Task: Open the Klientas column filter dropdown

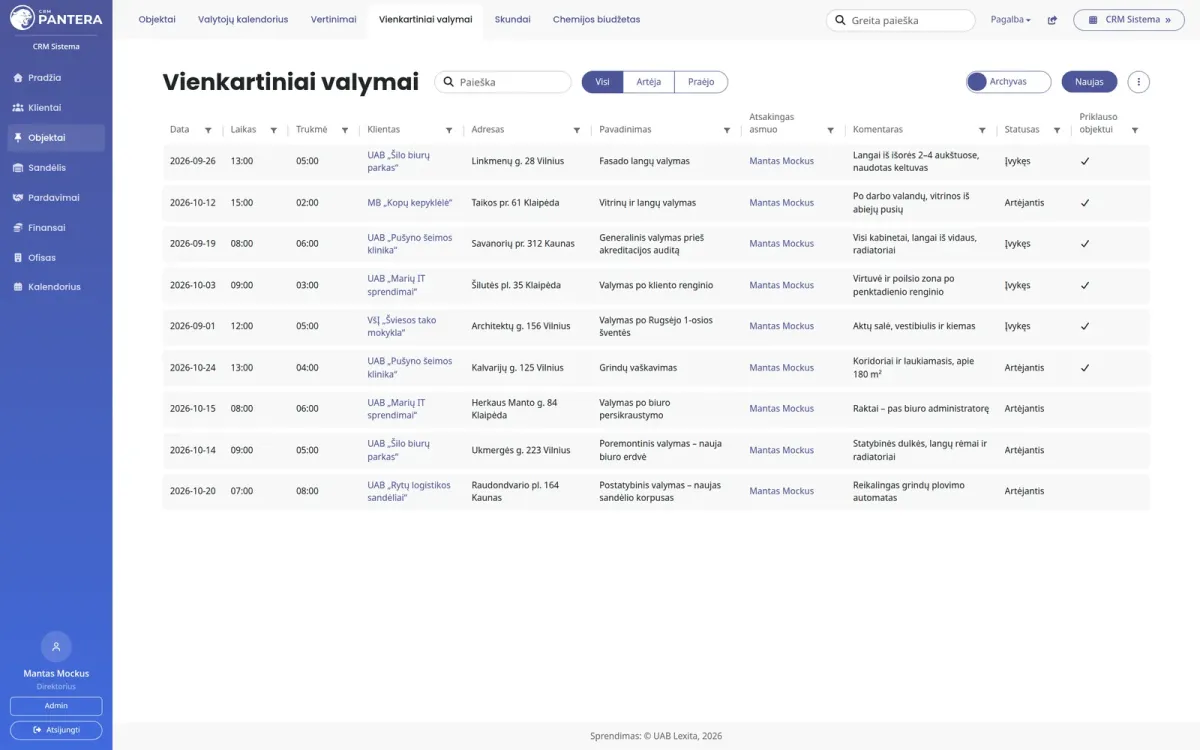Action: [x=449, y=130]
